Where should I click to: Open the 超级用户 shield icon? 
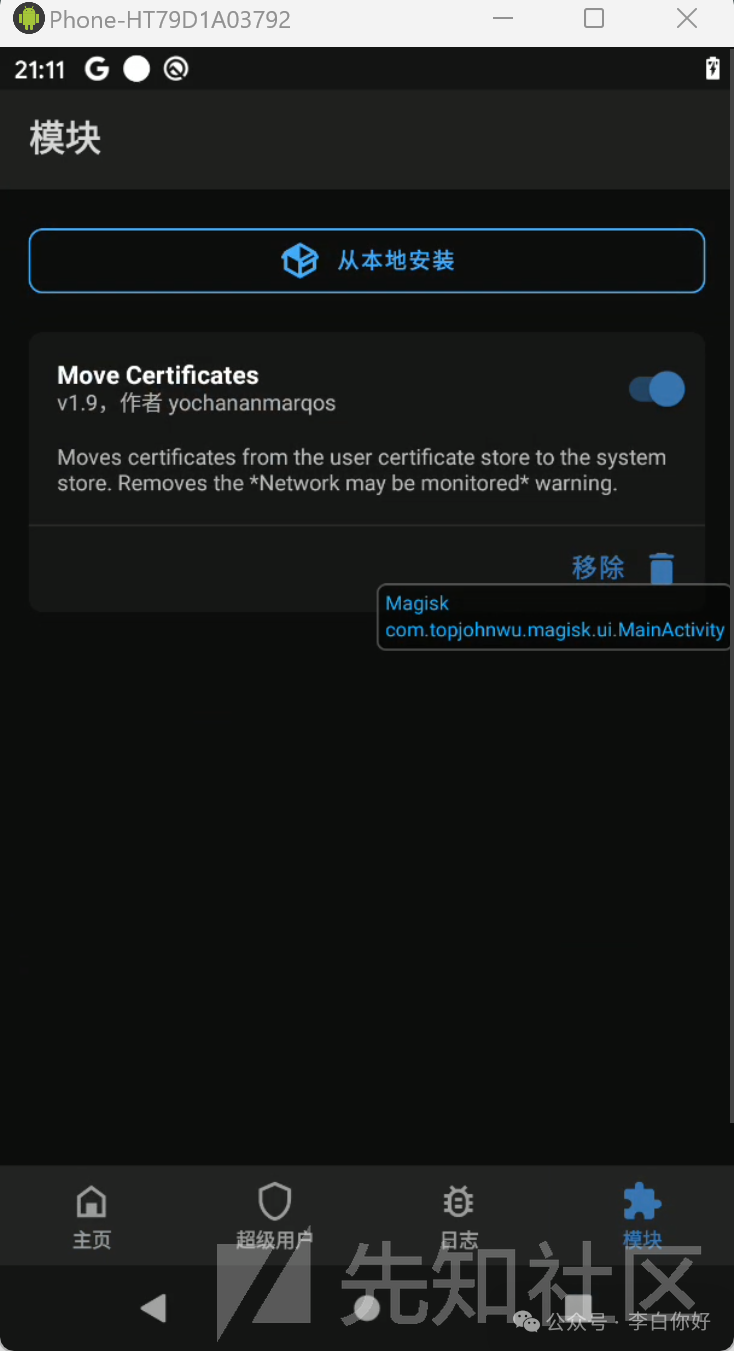coord(275,1201)
